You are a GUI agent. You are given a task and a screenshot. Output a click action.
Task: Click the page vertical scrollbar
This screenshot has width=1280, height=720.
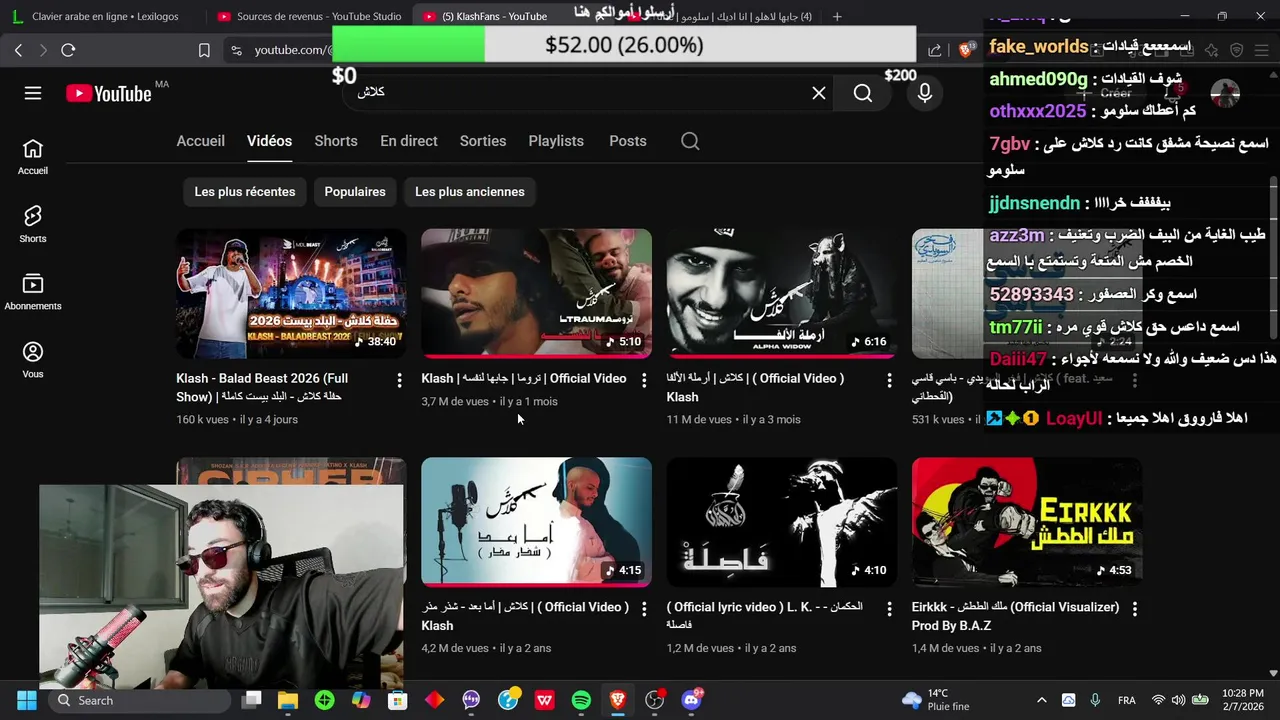(x=1273, y=258)
